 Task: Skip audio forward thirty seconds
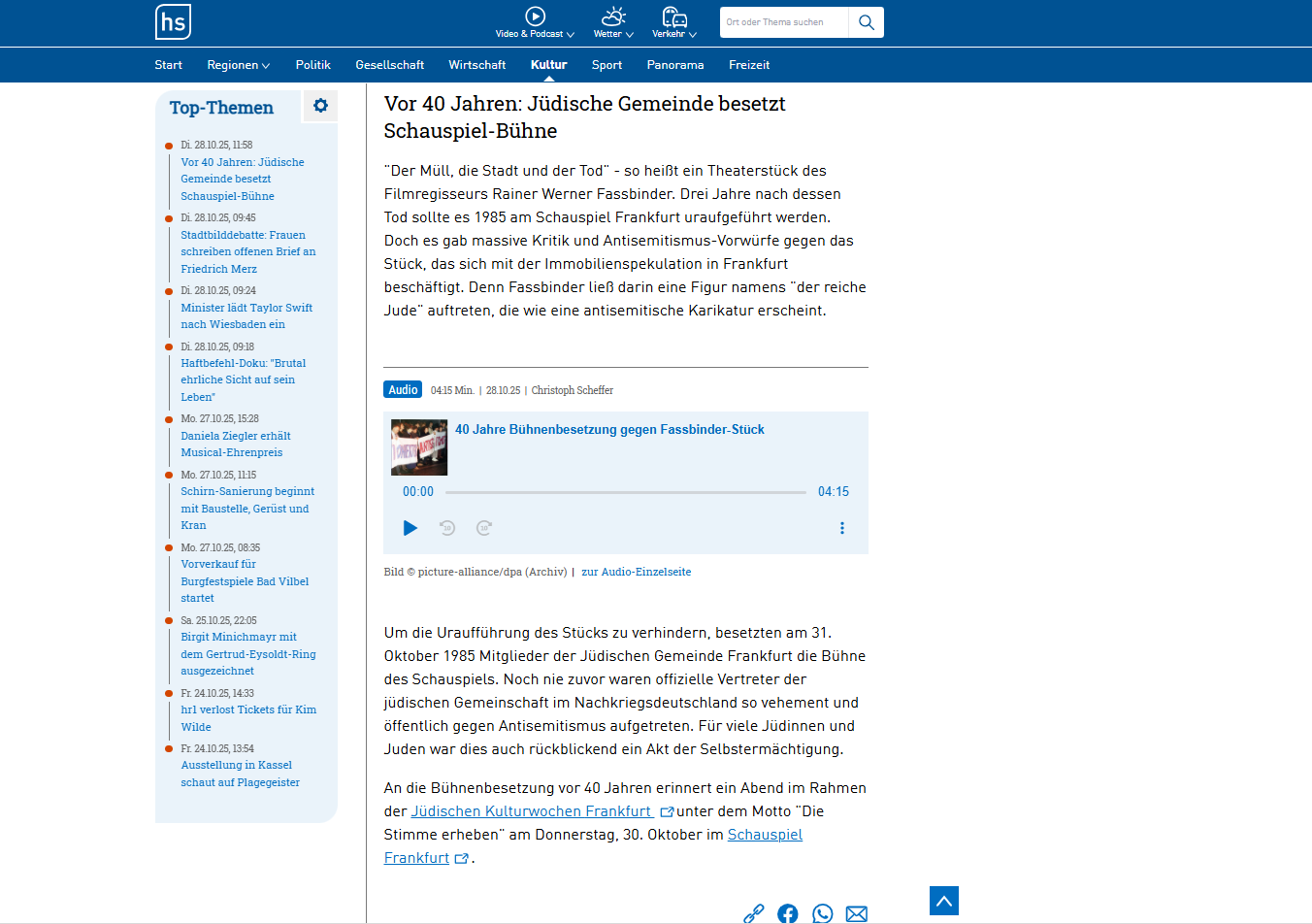(484, 528)
